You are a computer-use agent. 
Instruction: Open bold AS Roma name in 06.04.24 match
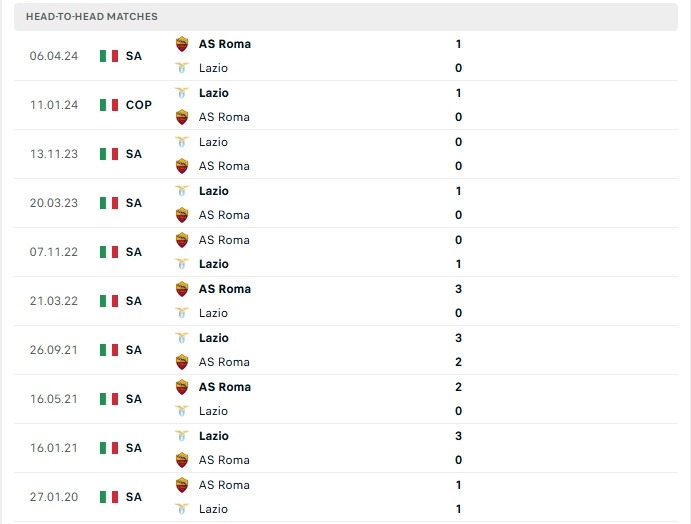tap(224, 44)
